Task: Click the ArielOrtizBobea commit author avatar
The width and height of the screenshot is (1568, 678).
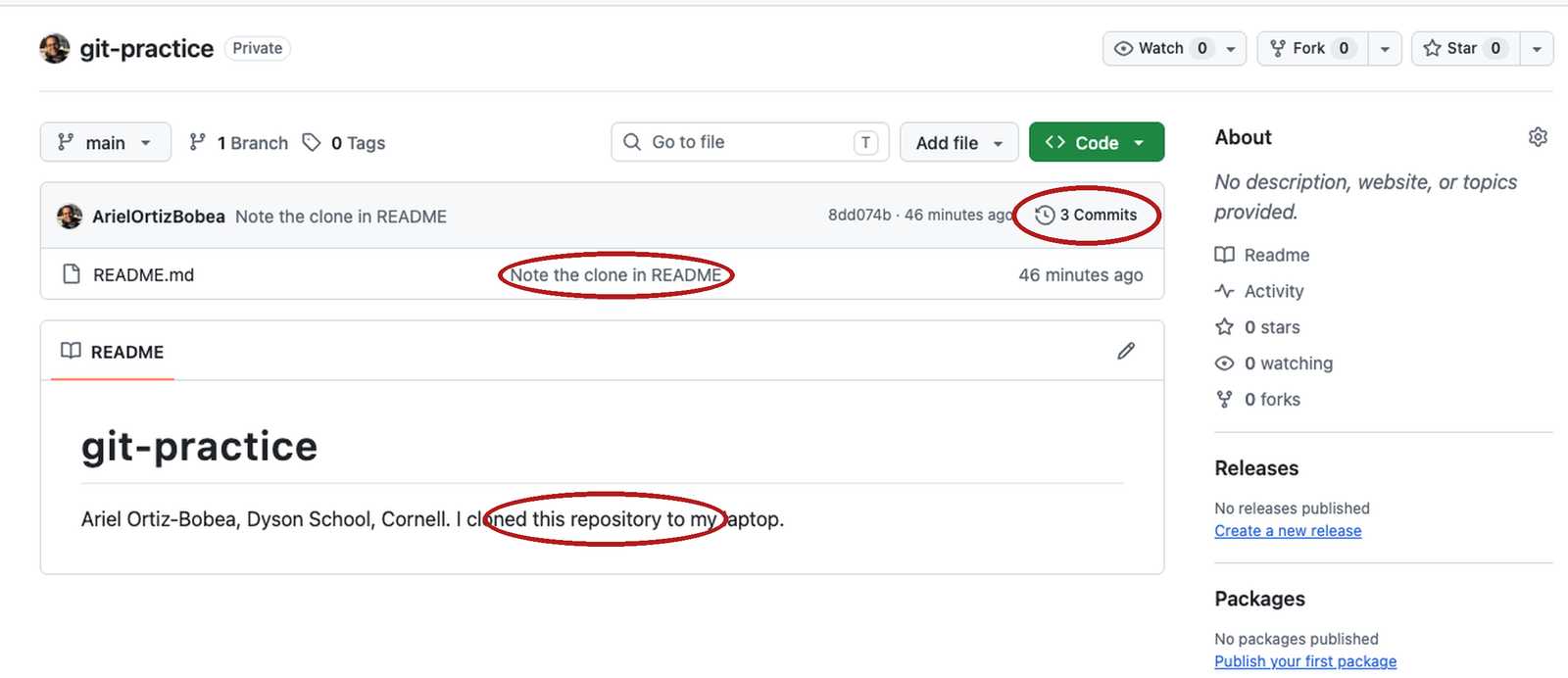Action: coord(70,216)
